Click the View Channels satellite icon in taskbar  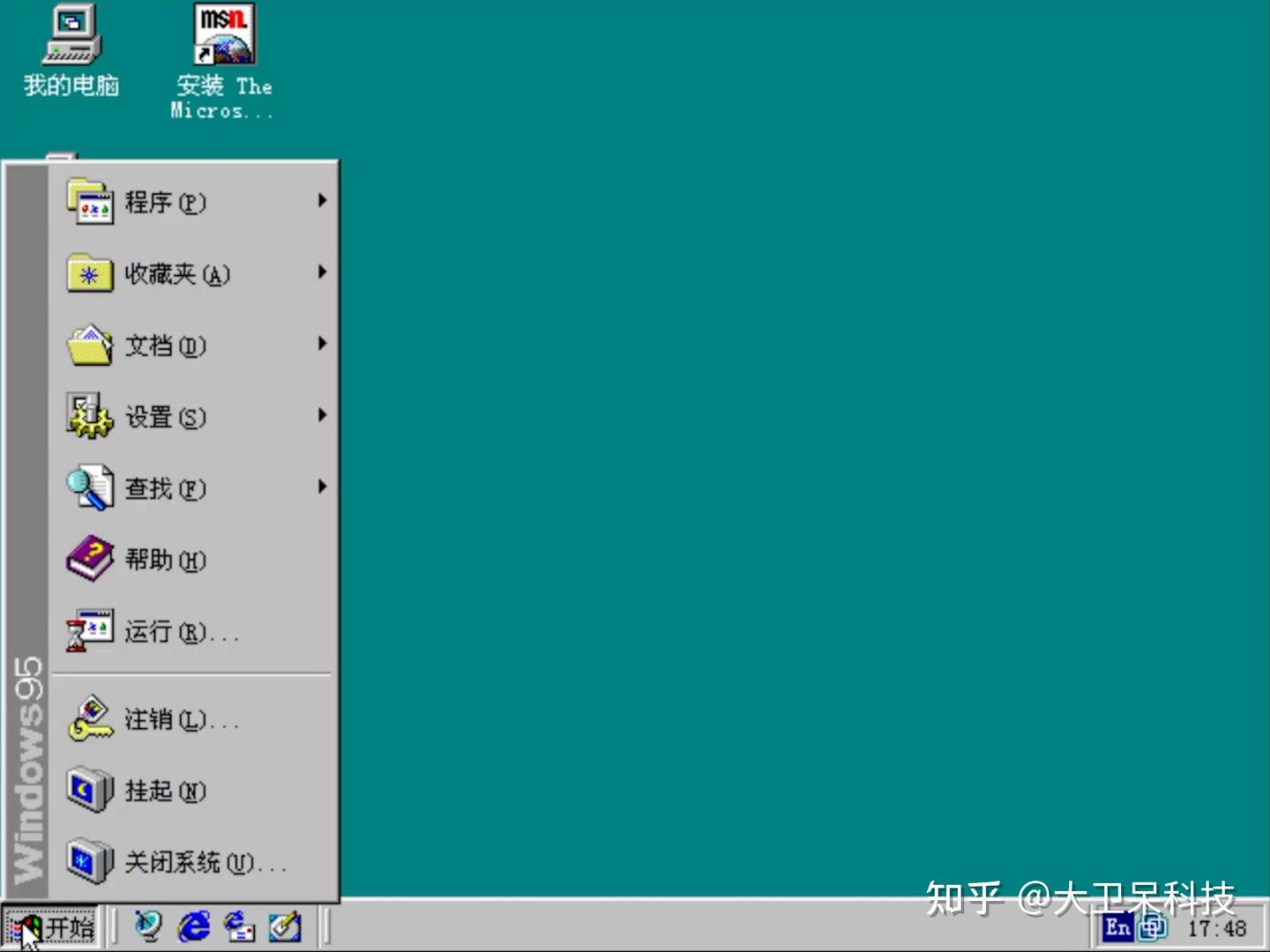(148, 928)
